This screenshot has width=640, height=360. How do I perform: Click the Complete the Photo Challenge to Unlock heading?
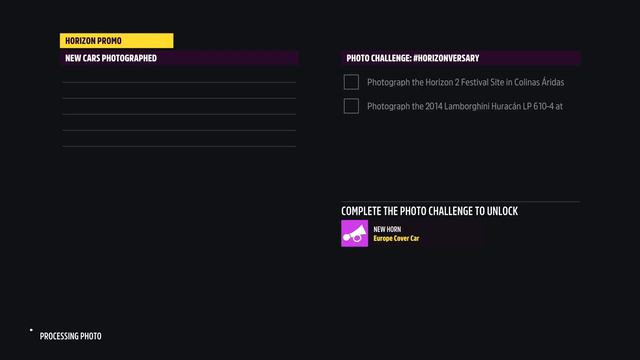click(429, 211)
